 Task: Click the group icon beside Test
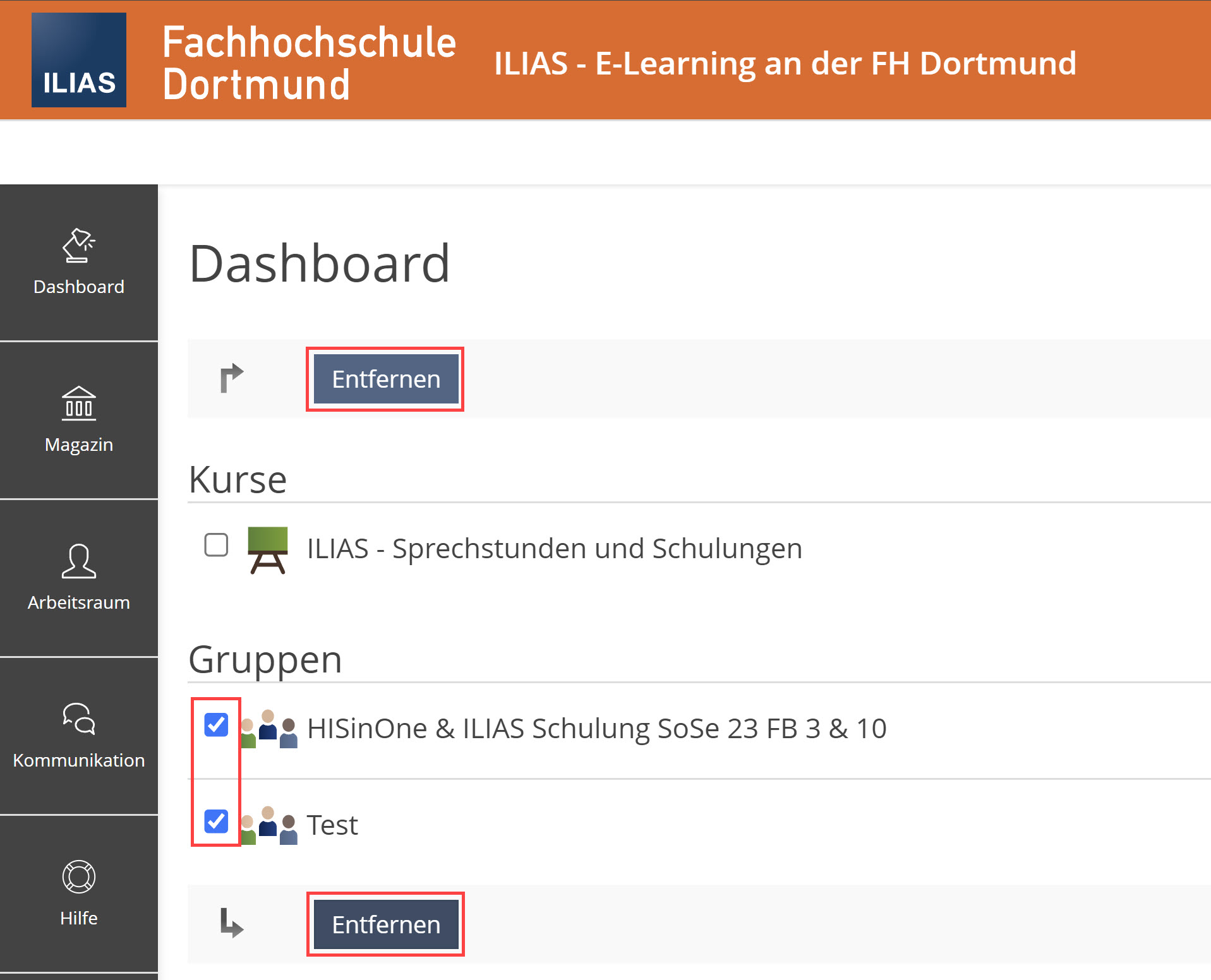[269, 825]
